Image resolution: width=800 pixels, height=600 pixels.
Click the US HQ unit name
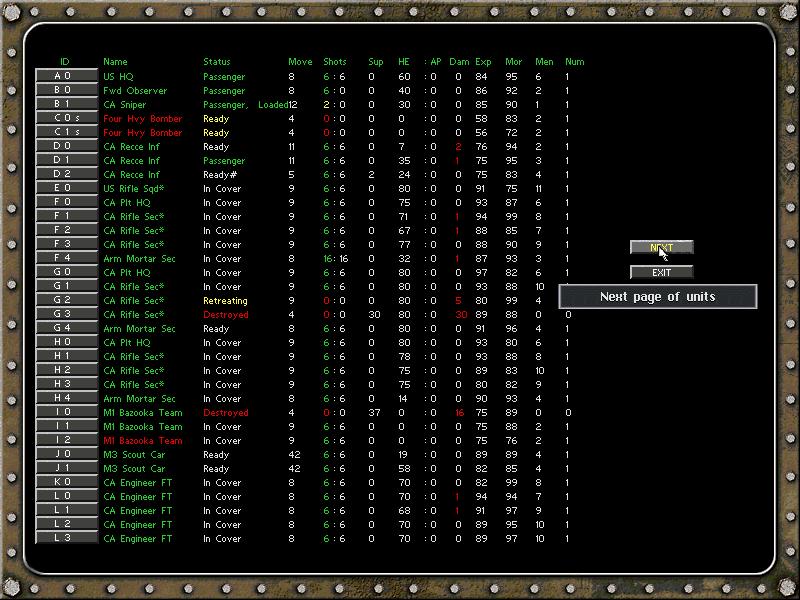tap(118, 77)
